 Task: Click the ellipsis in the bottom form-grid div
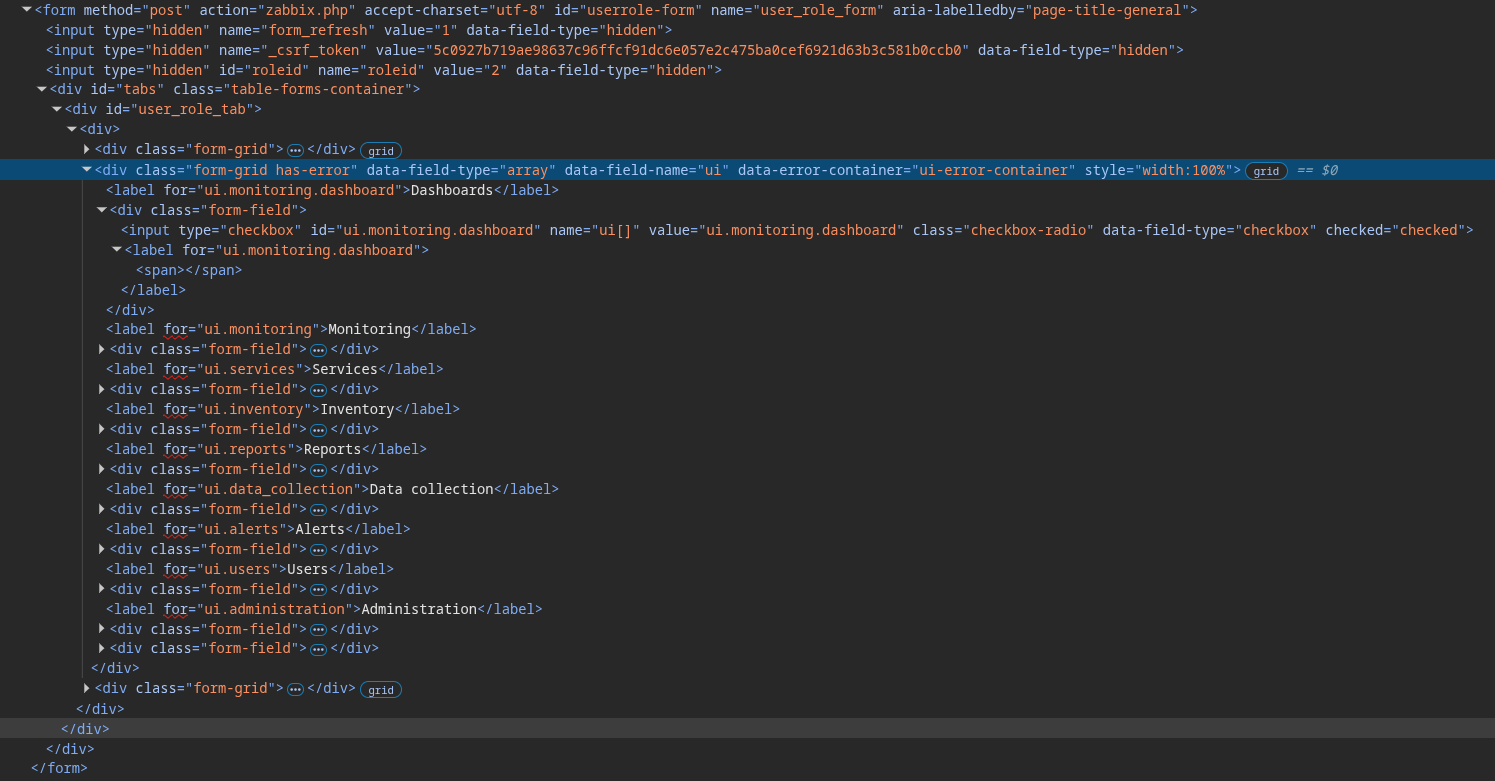click(x=295, y=689)
